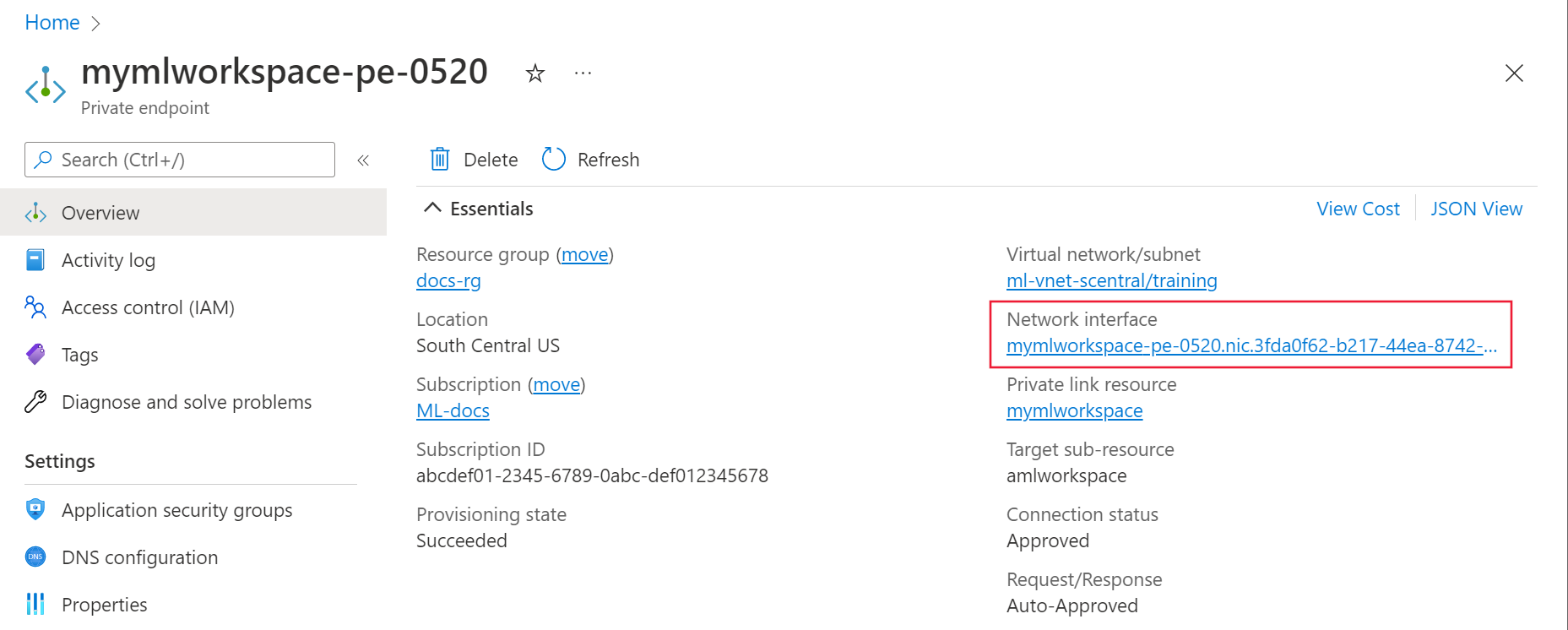1568x630 pixels.
Task: Open the View Cost link
Action: 1358,209
